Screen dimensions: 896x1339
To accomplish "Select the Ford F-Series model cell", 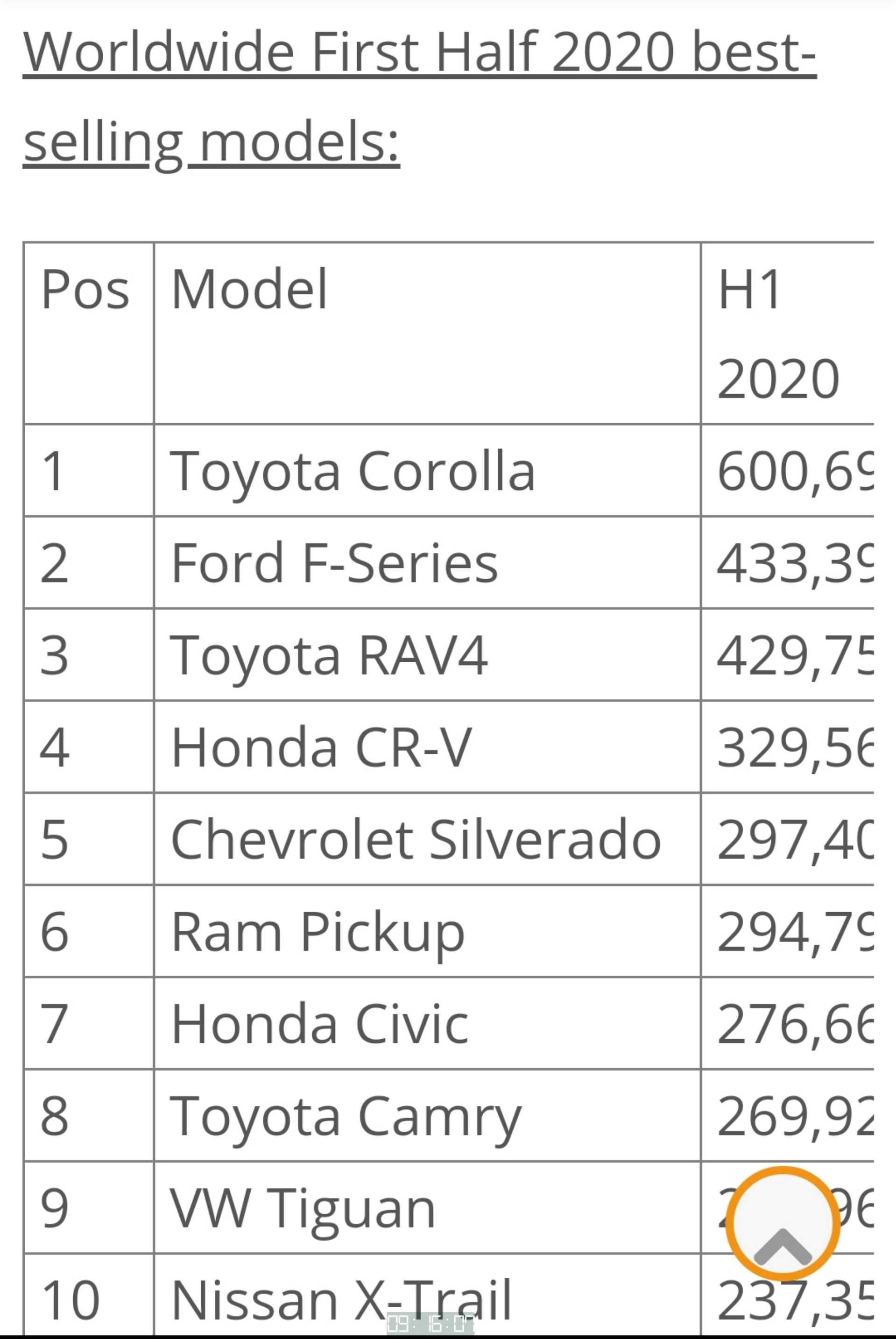I will click(x=427, y=563).
